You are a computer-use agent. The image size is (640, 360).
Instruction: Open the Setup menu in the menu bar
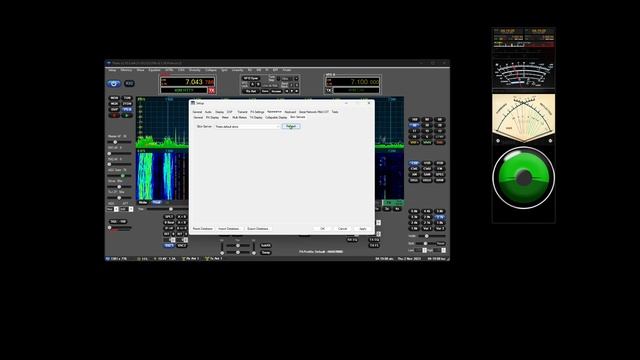coord(112,70)
